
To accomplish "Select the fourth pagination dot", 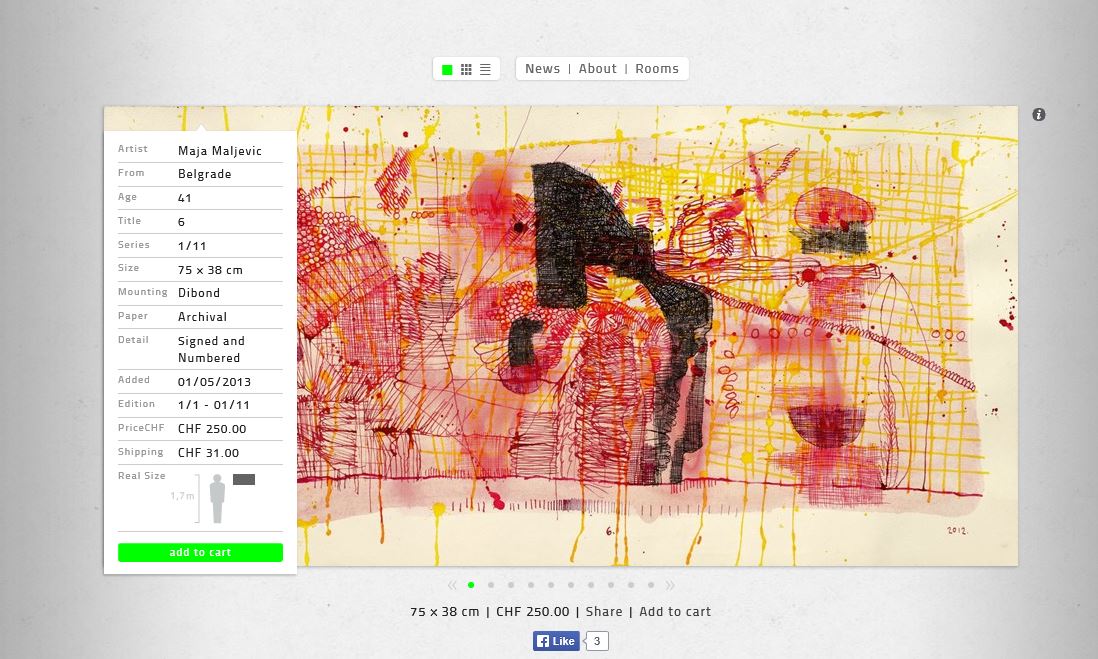I will point(531,585).
